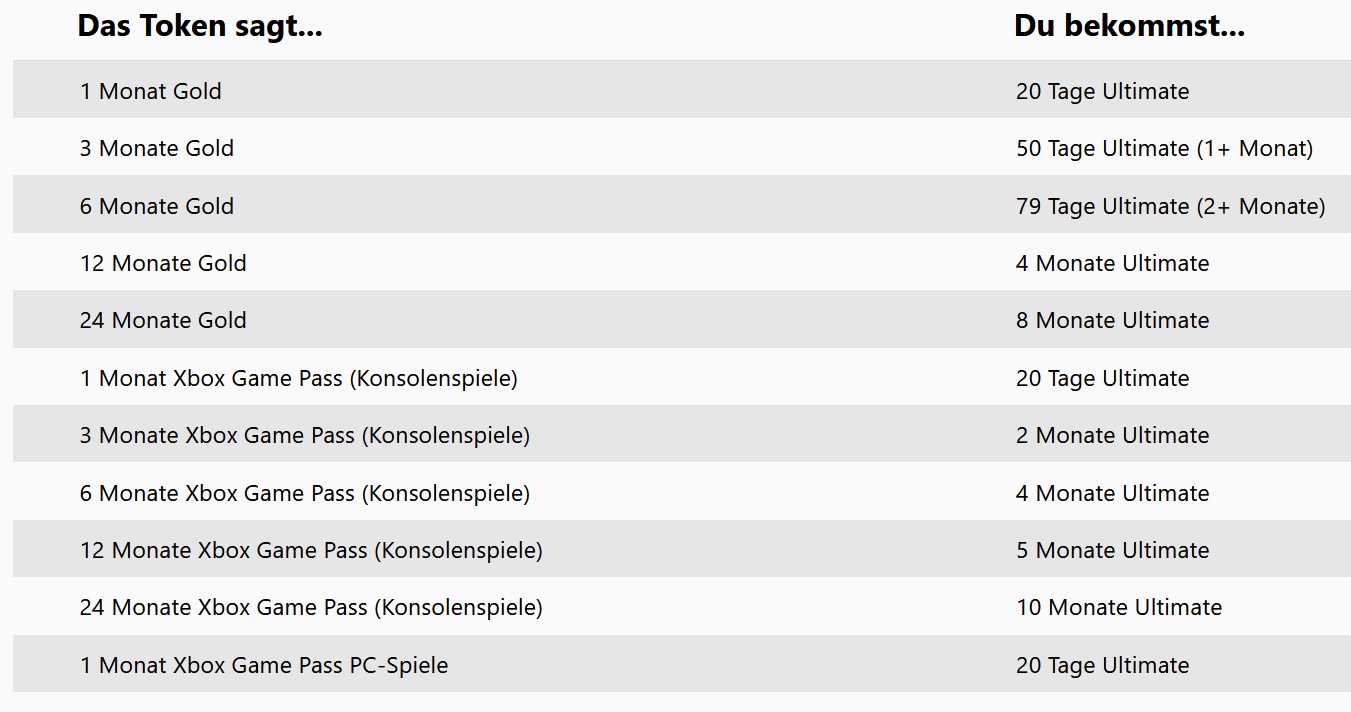This screenshot has width=1351, height=712.
Task: Click '24 Monate Xbox Game Pass (Konsolenspiele)'
Action: (x=311, y=607)
